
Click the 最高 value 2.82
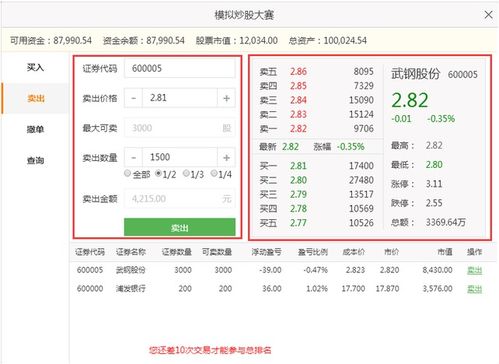tap(434, 145)
